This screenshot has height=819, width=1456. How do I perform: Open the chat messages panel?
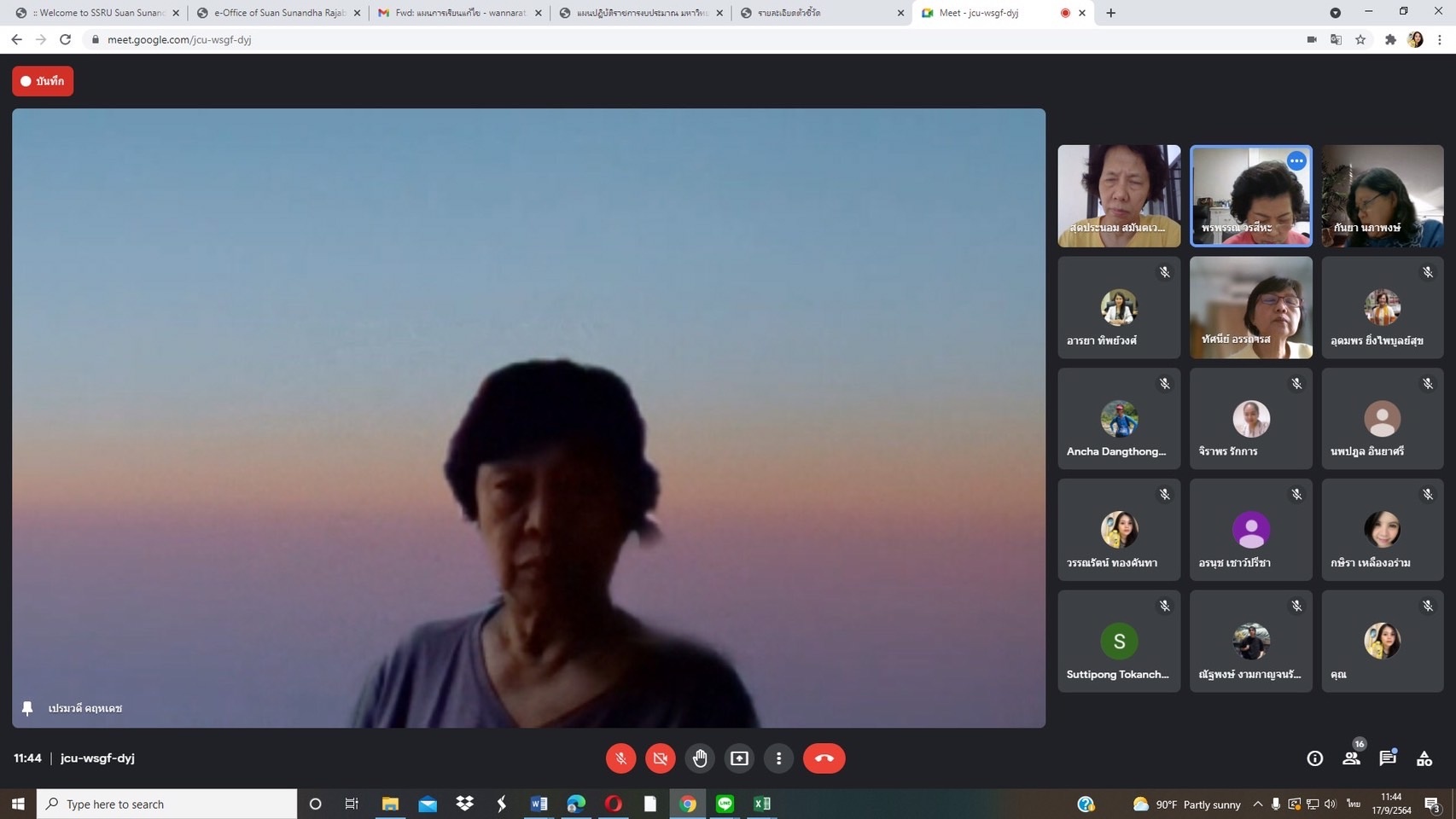tap(1388, 758)
